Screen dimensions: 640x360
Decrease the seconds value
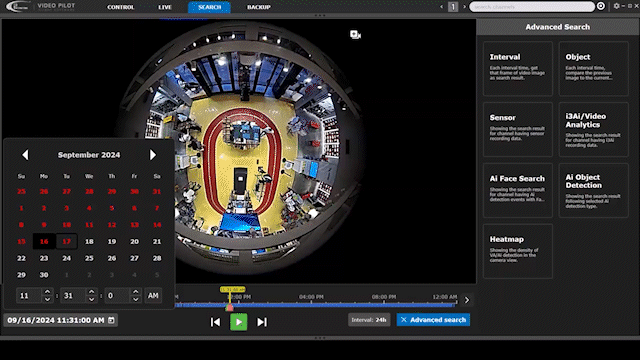point(136,299)
